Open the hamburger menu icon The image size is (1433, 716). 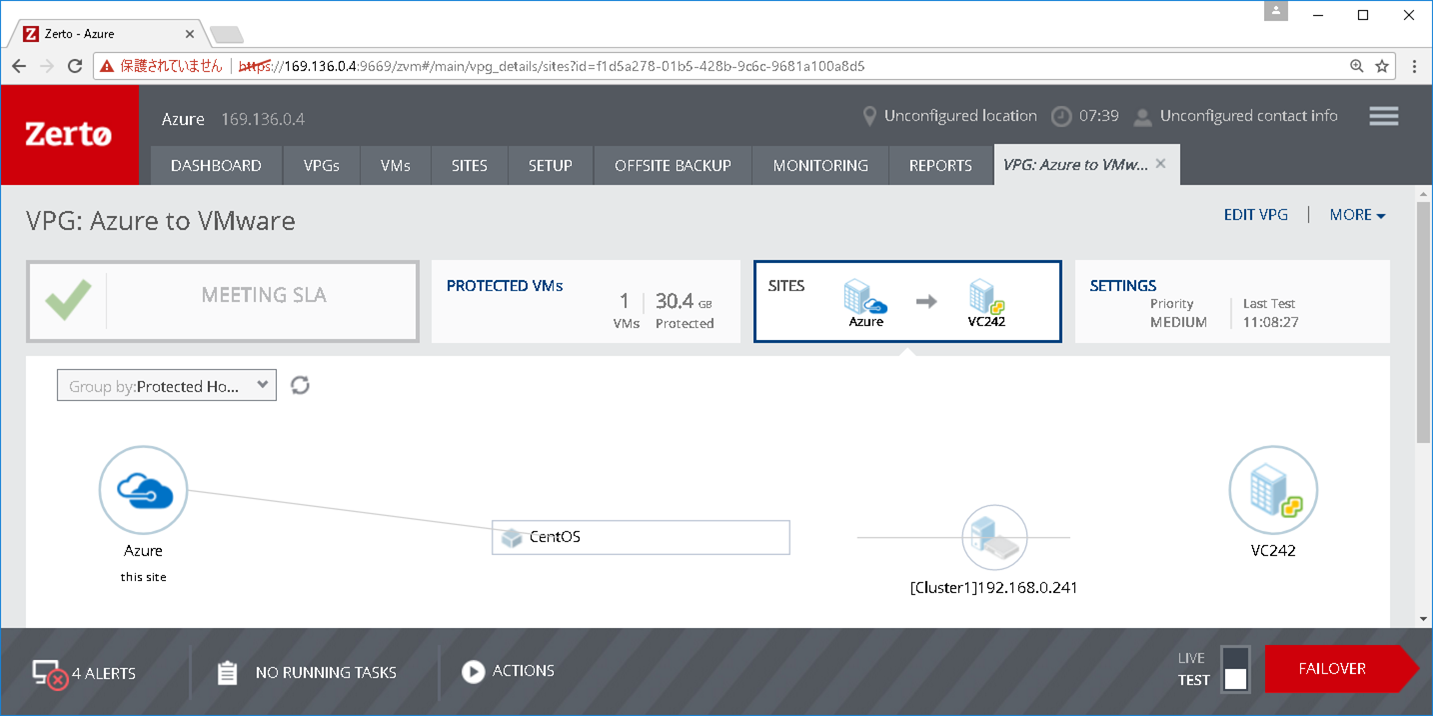tap(1384, 116)
